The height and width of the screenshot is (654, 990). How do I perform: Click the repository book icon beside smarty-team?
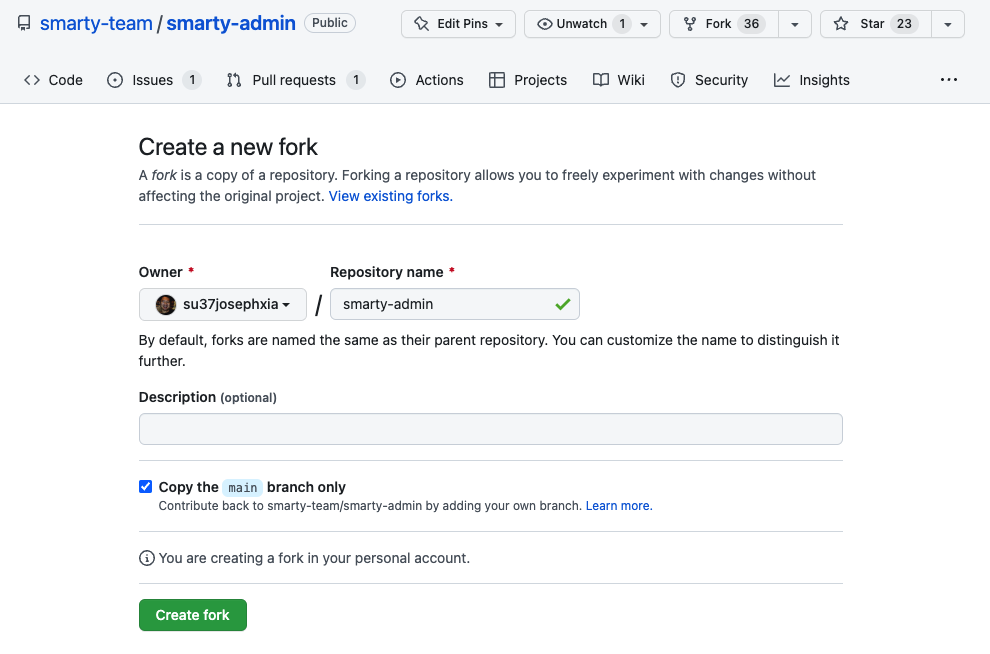click(24, 23)
